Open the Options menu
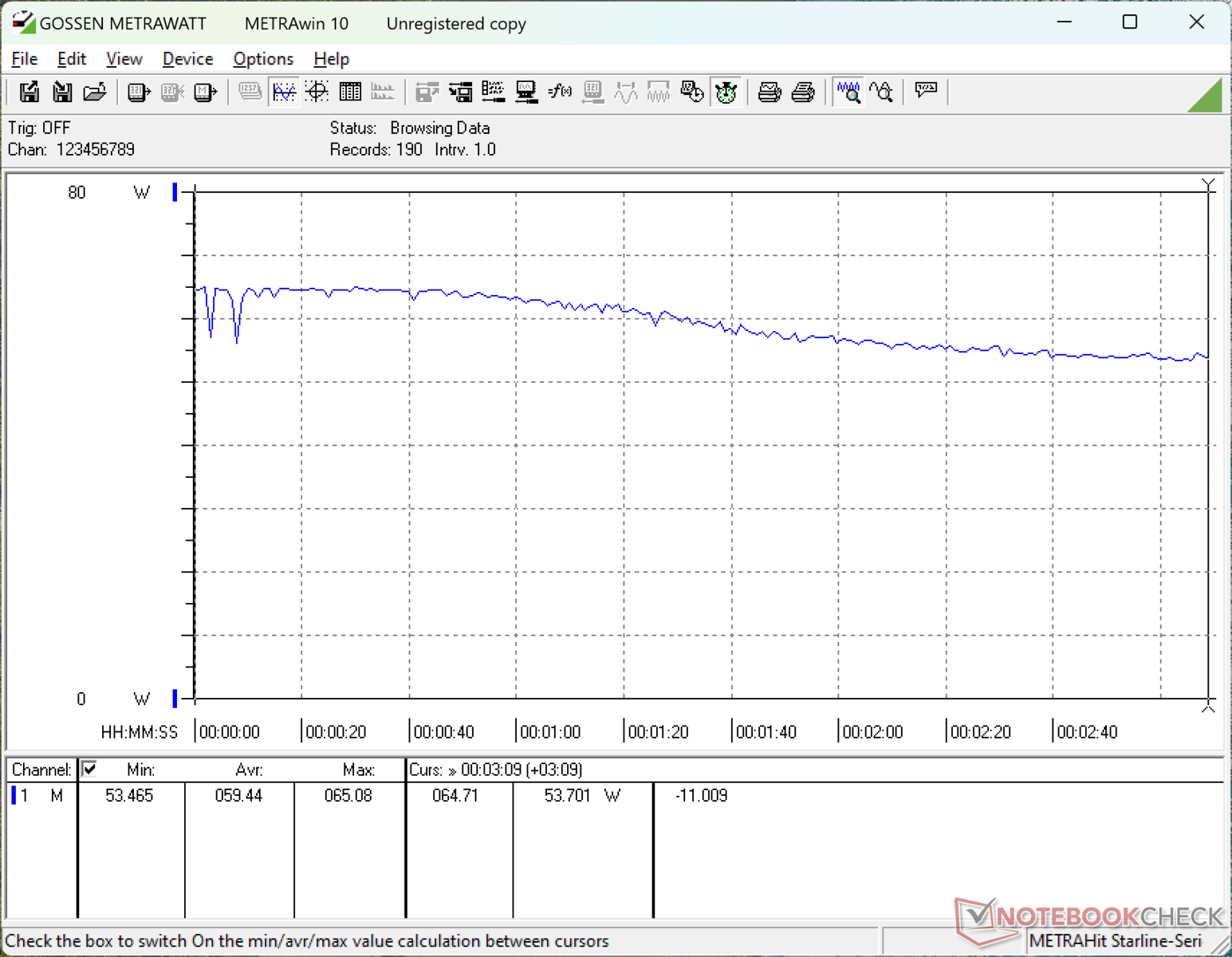This screenshot has height=957, width=1232. click(263, 59)
